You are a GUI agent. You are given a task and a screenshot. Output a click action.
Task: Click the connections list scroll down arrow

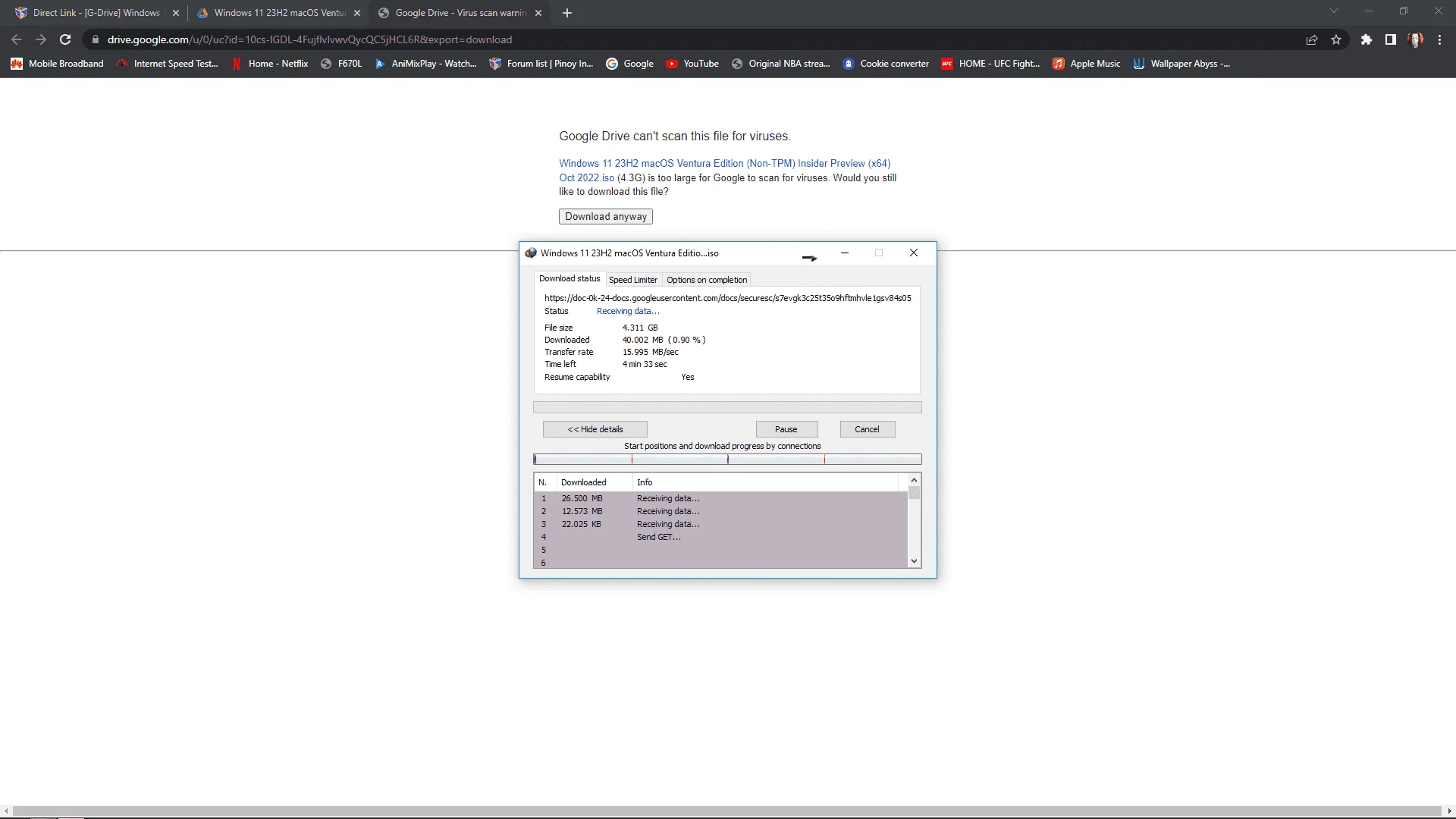915,561
